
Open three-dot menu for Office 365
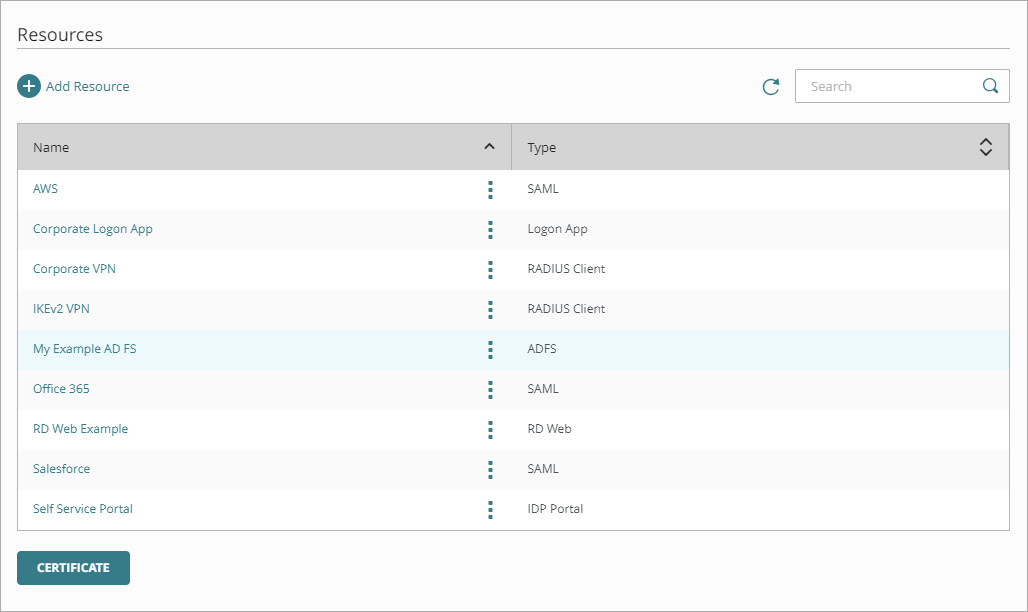click(x=490, y=389)
